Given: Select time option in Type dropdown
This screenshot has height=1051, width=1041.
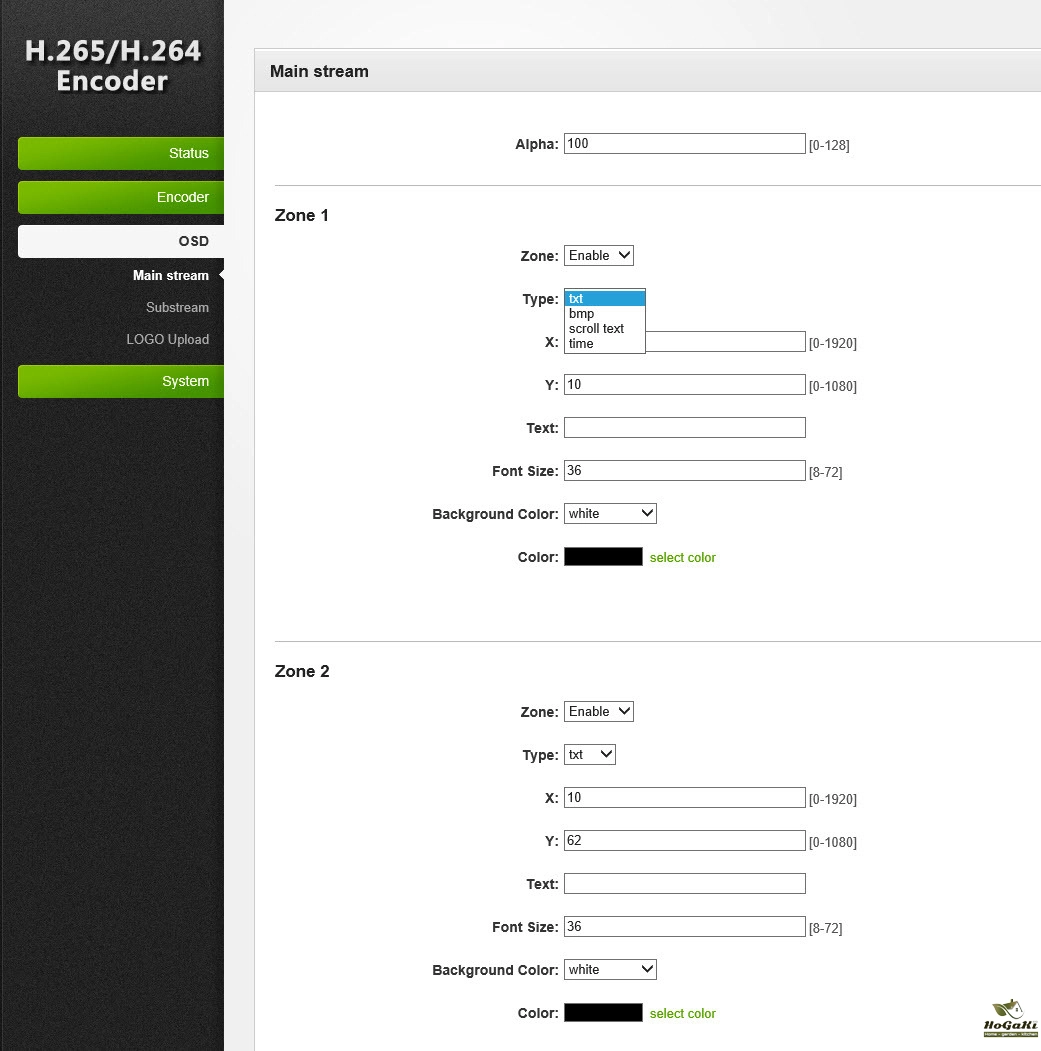Looking at the screenshot, I should 581,343.
